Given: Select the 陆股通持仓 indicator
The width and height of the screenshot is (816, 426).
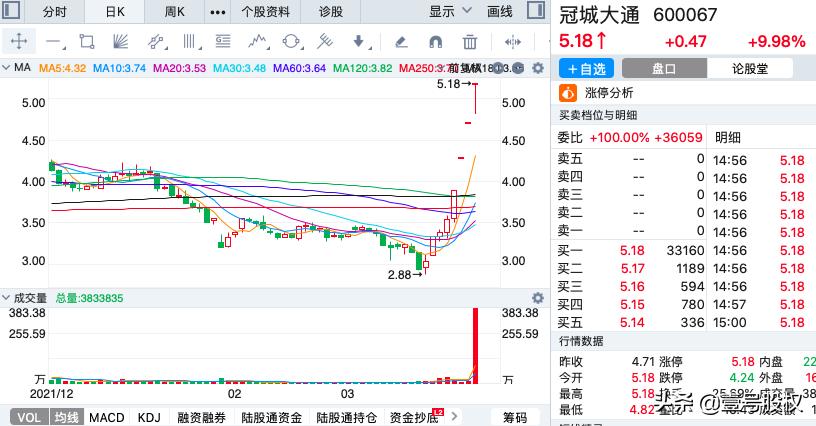Looking at the screenshot, I should click(x=347, y=417).
